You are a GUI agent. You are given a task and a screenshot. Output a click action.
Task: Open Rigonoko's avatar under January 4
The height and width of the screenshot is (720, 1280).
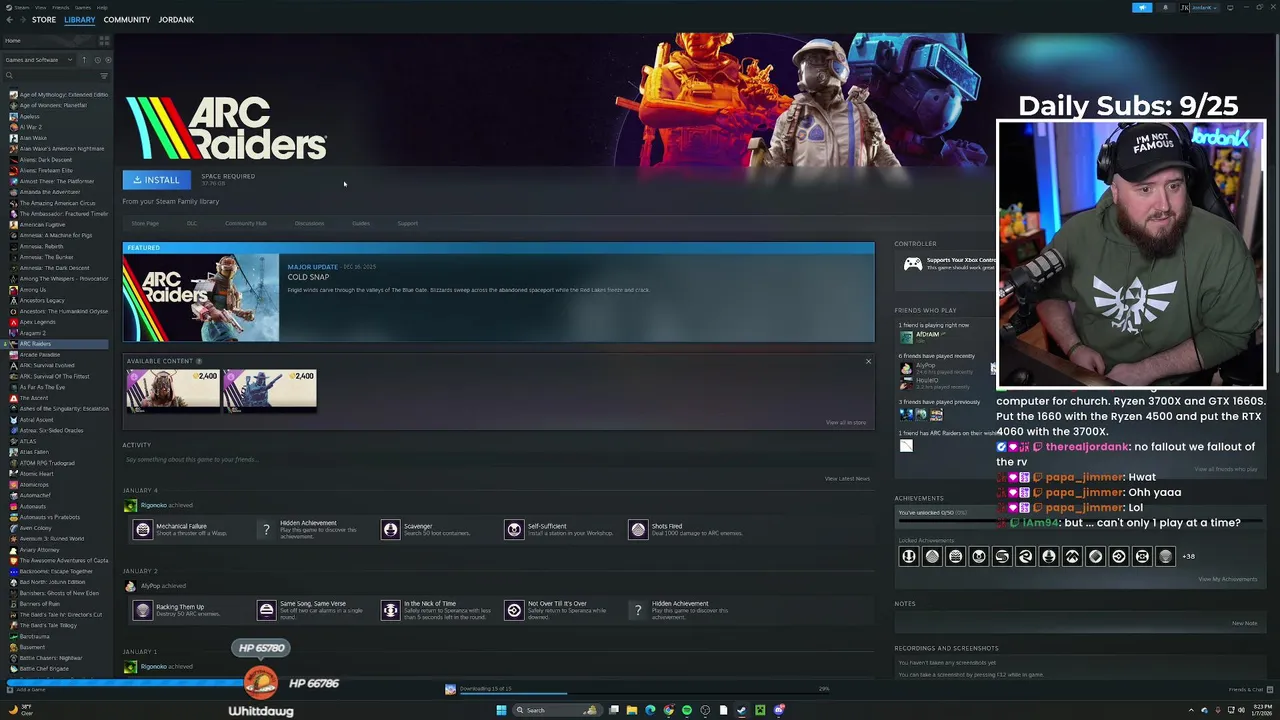pyautogui.click(x=130, y=505)
